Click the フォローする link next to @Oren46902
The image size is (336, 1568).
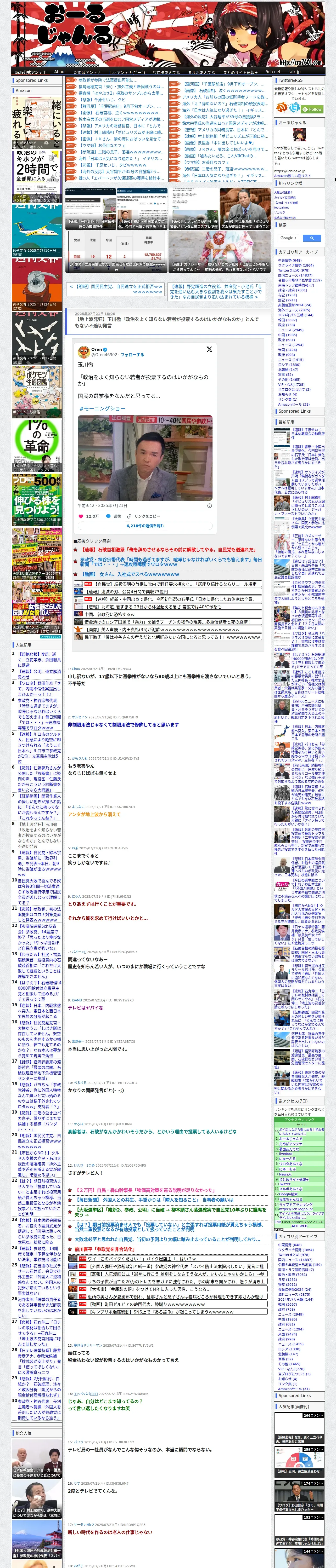coord(132,354)
